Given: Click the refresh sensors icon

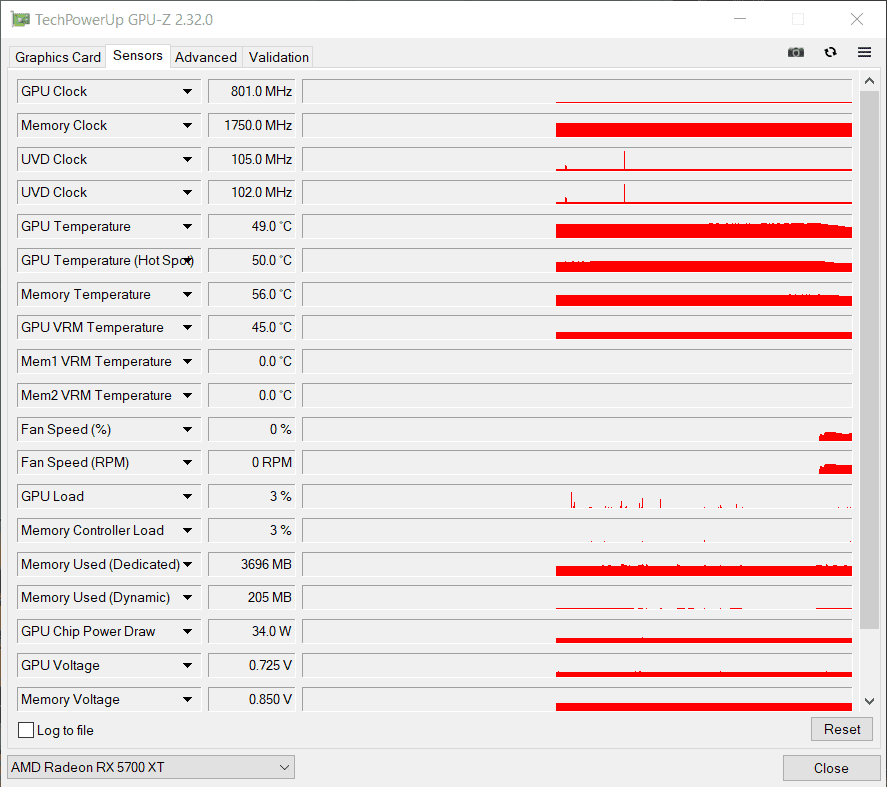Looking at the screenshot, I should [x=830, y=53].
